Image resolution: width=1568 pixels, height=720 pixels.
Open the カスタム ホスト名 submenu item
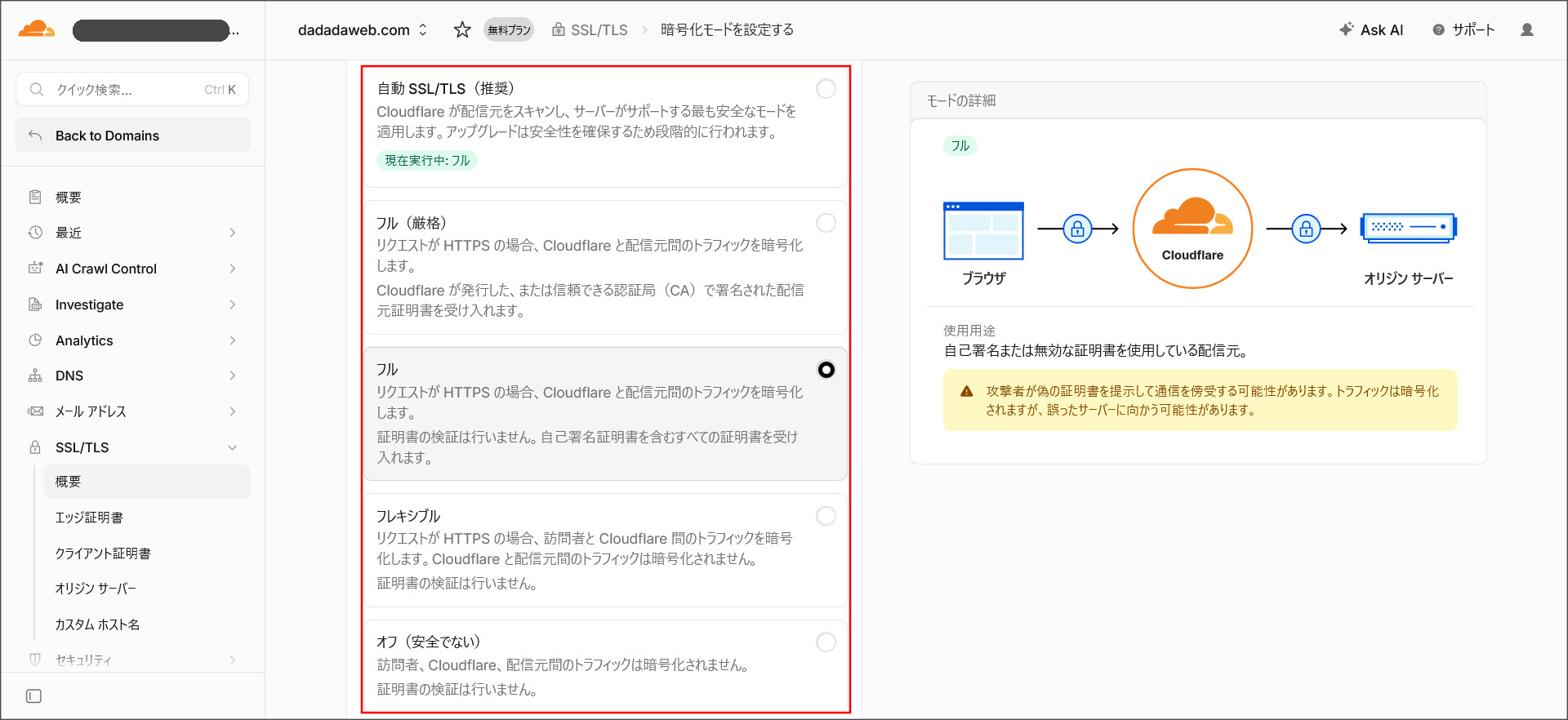(147, 624)
